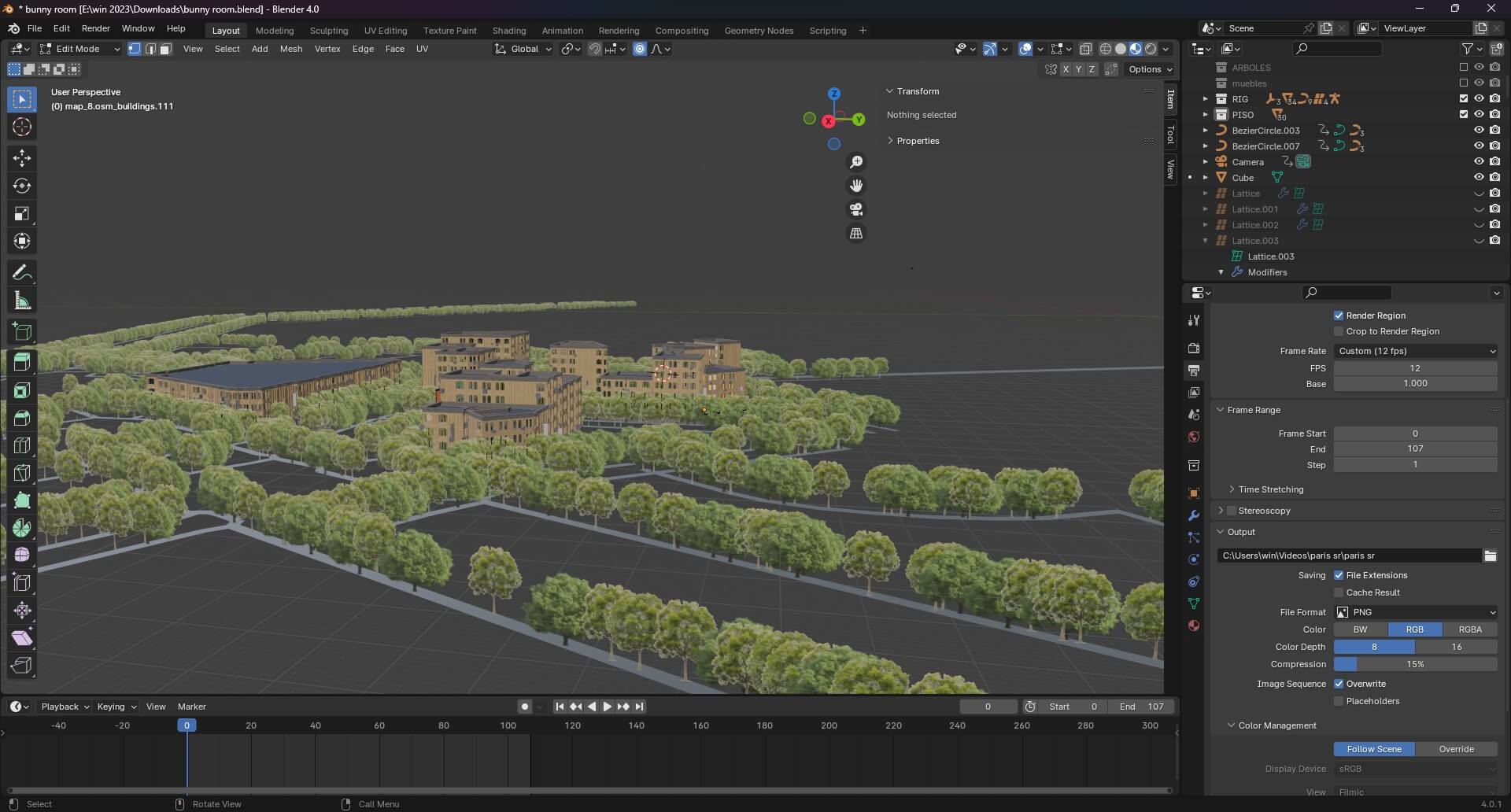Select the Bevel tool

click(22, 418)
